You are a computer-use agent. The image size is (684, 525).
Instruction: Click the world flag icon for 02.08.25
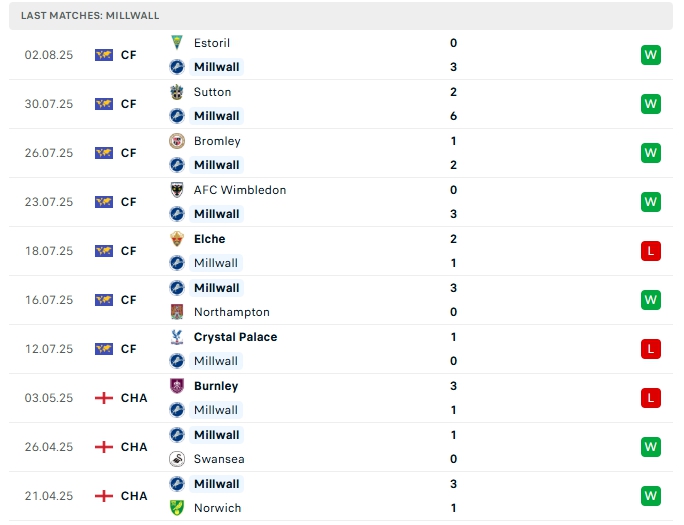tap(104, 55)
